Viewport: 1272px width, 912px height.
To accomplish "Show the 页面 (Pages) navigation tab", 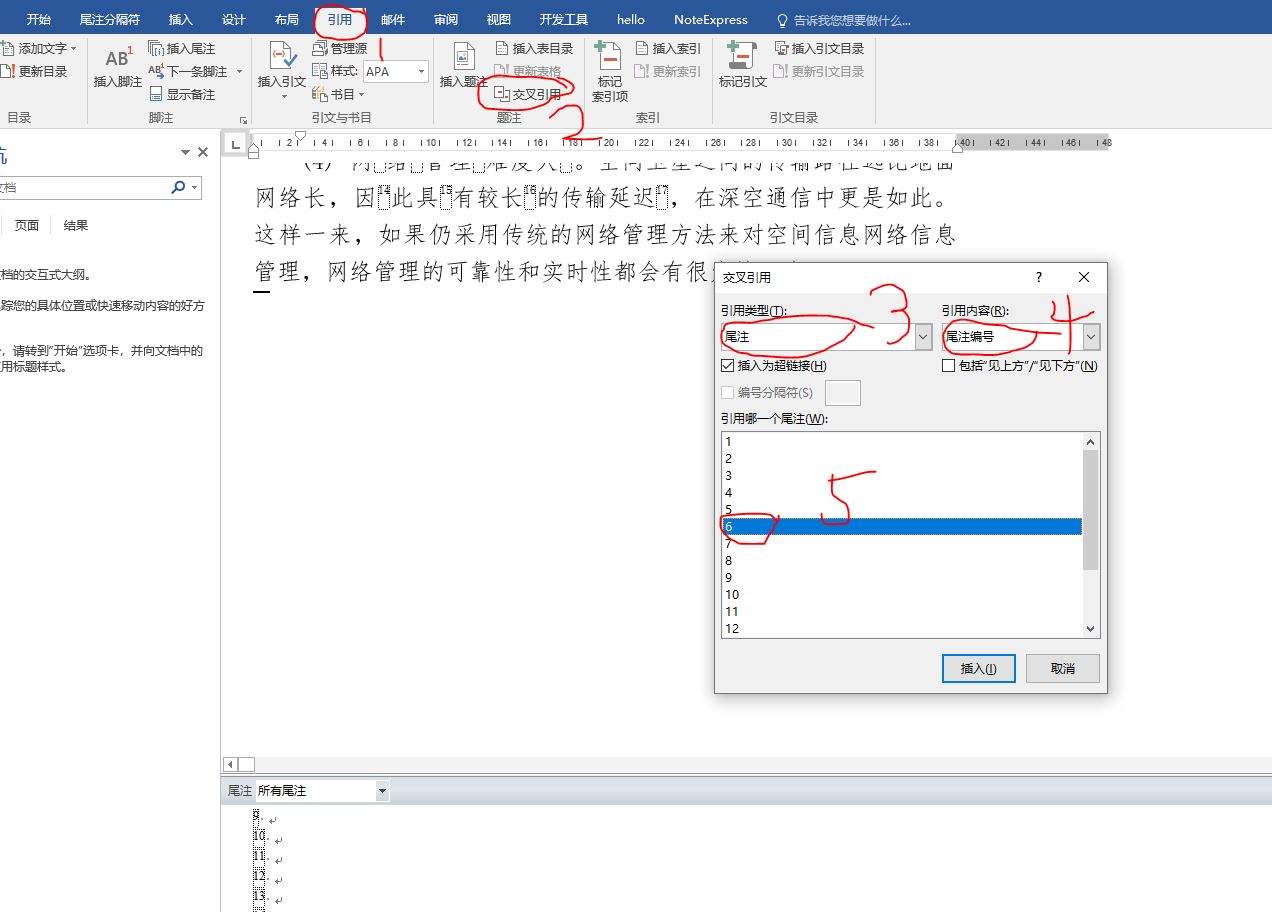I will [27, 225].
